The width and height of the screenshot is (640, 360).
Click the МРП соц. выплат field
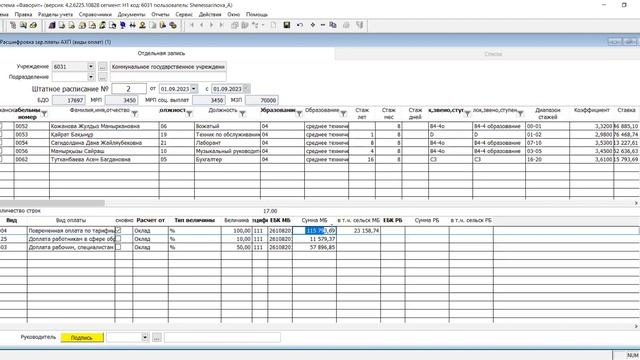click(x=209, y=100)
